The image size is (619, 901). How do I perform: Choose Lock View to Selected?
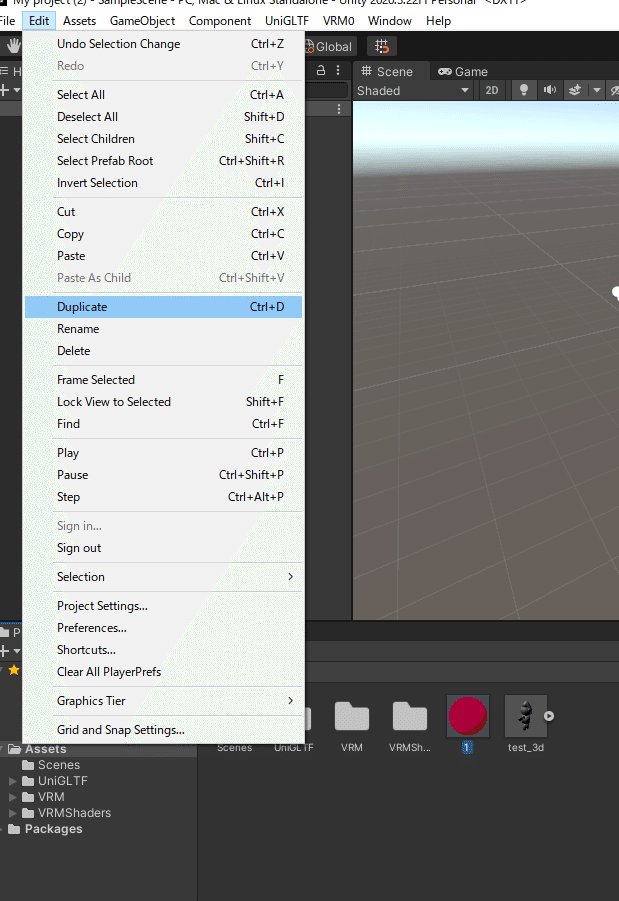pos(163,402)
